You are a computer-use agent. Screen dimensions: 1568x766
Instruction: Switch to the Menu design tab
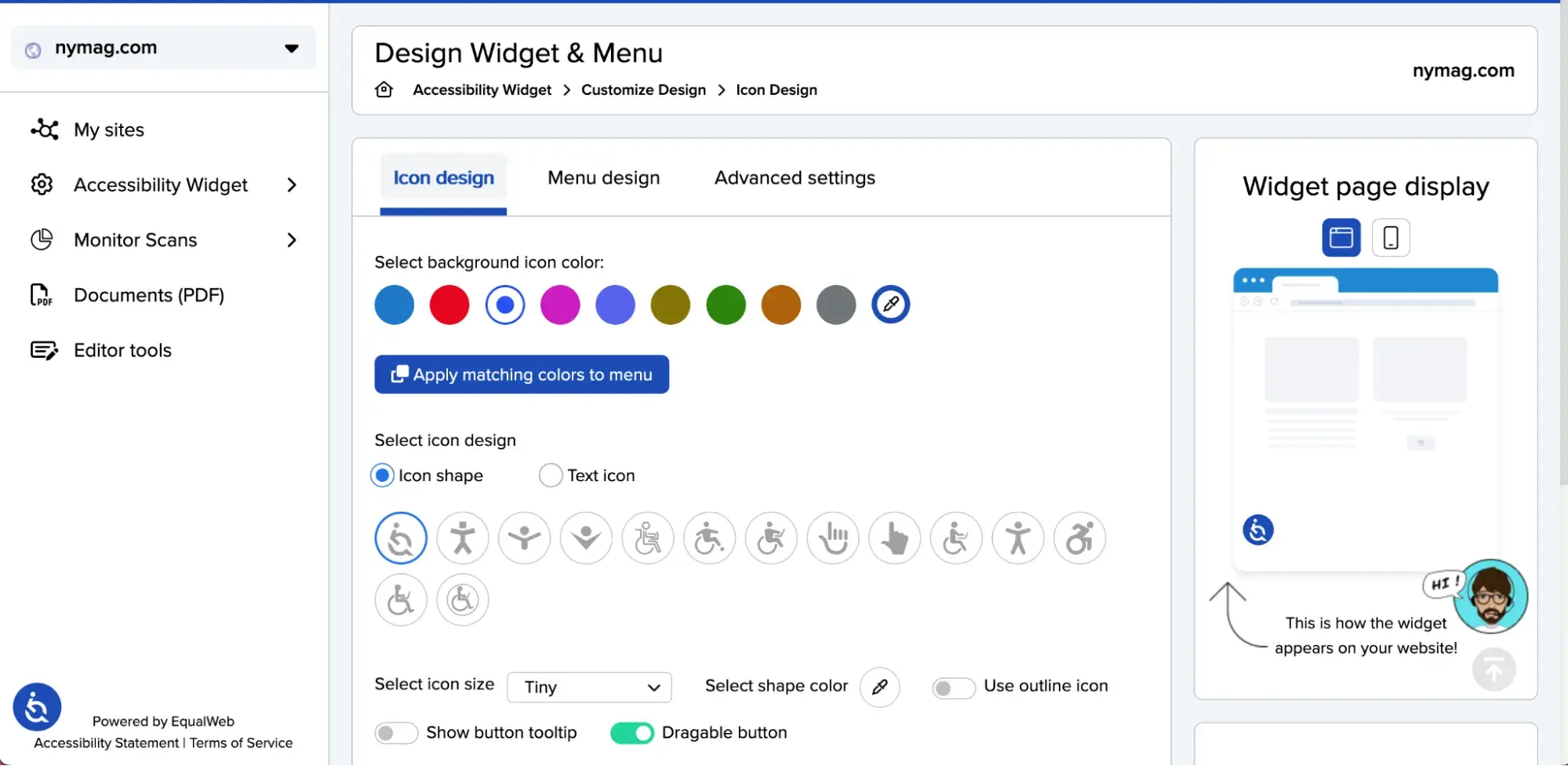click(x=603, y=178)
